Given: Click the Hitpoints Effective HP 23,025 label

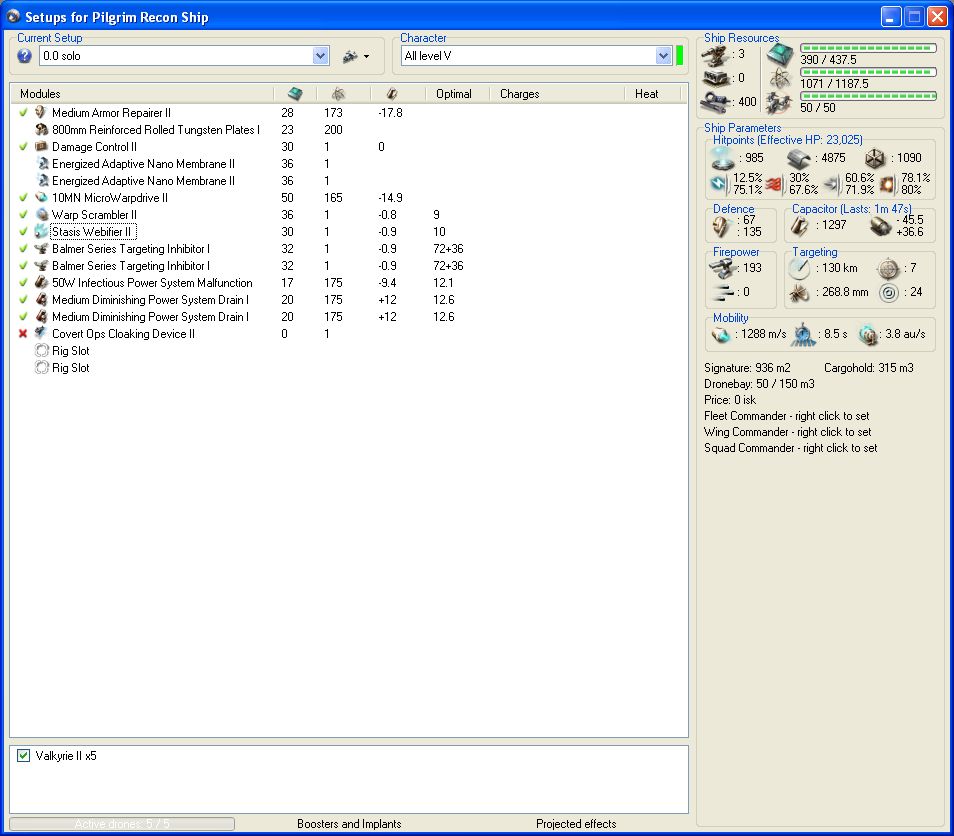Looking at the screenshot, I should tap(787, 140).
